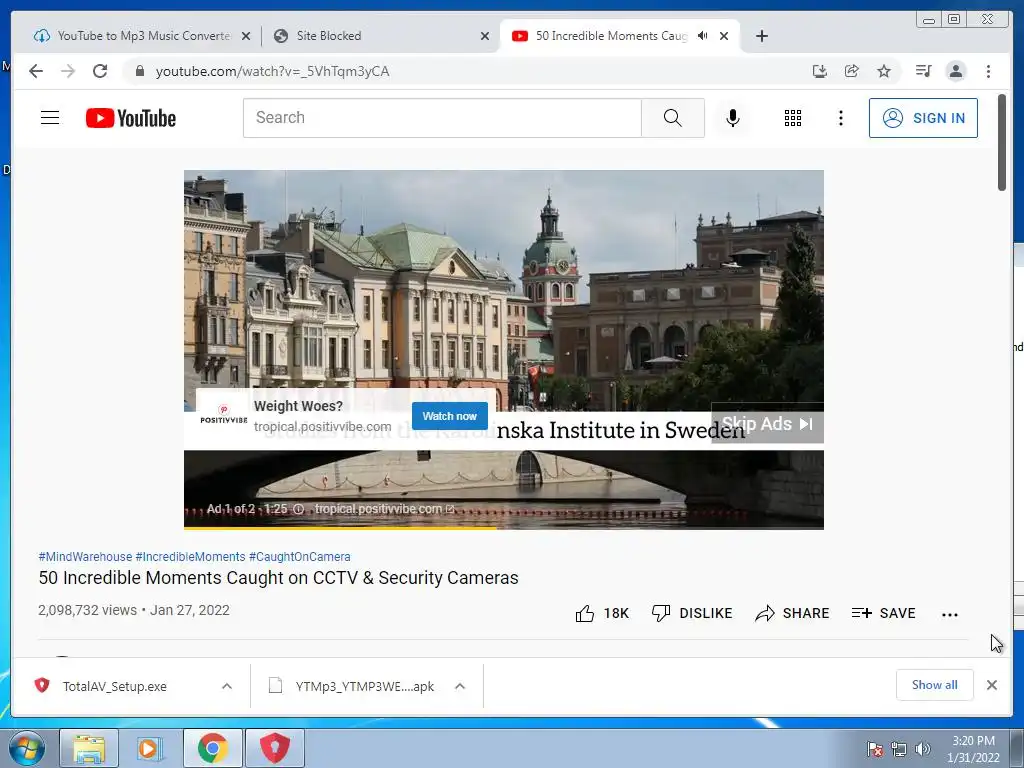Open the volume speaker tray icon
This screenshot has width=1024, height=768.
(923, 749)
